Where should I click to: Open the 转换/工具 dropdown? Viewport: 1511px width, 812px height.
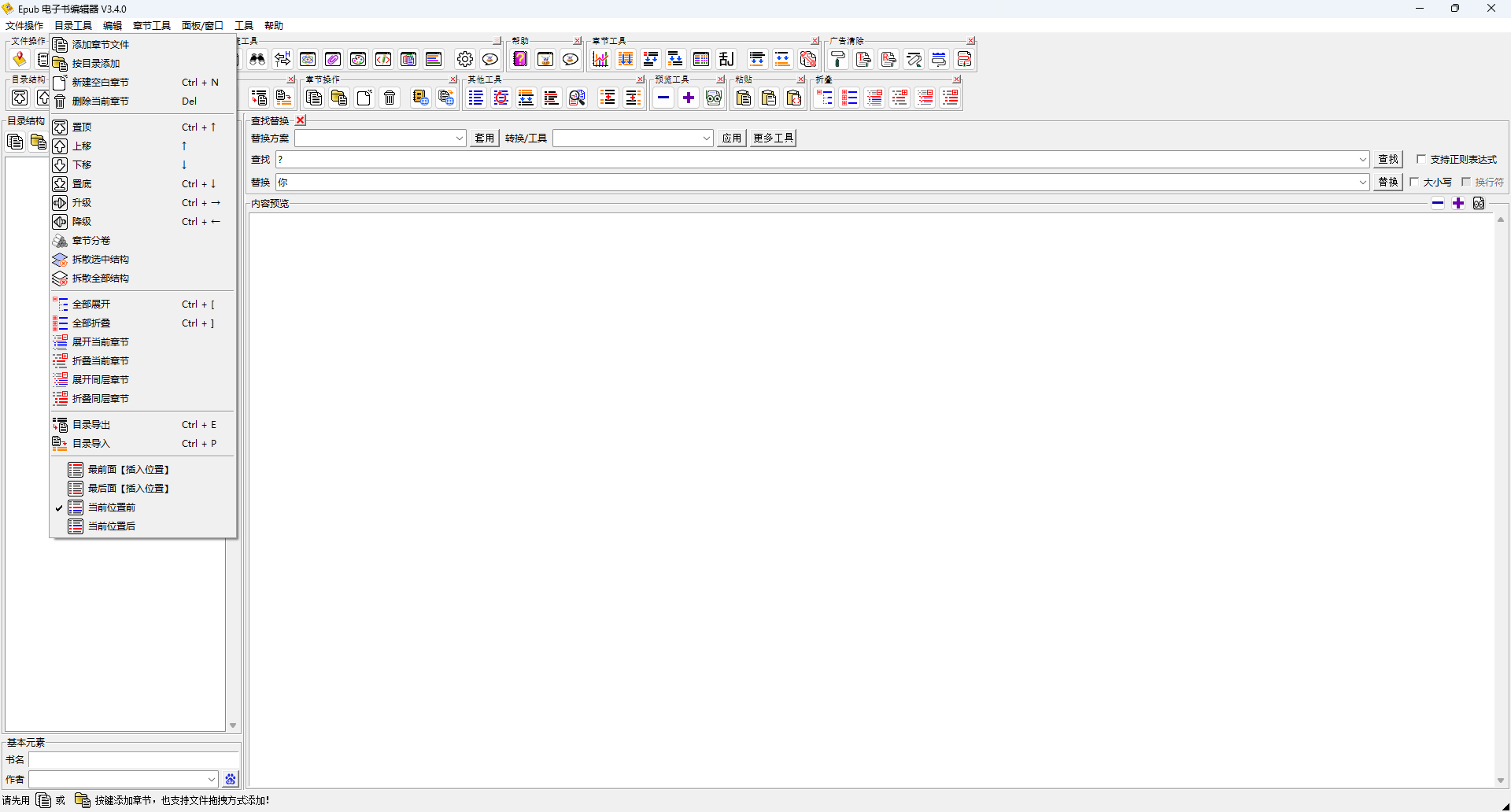(x=707, y=138)
